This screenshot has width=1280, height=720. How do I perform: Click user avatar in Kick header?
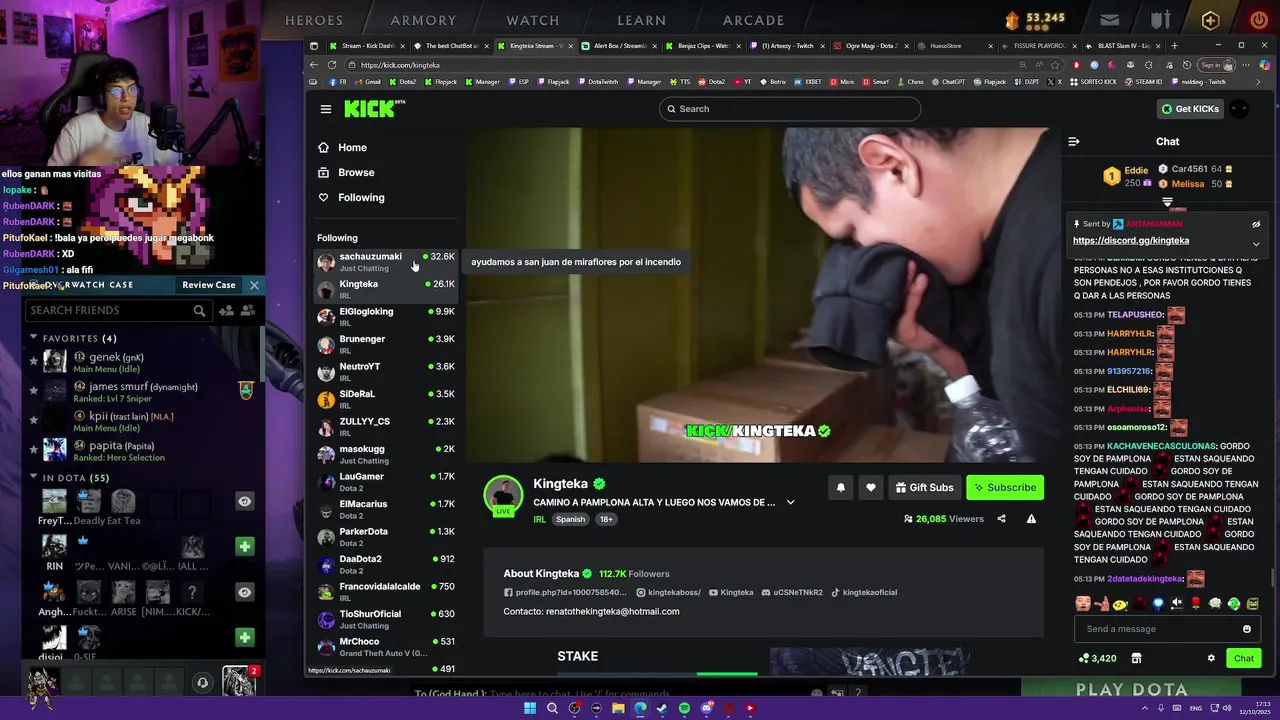click(x=1239, y=109)
